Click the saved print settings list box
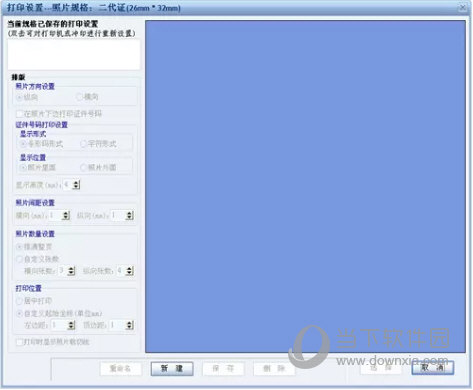Image resolution: width=473 pixels, height=390 pixels. point(74,55)
